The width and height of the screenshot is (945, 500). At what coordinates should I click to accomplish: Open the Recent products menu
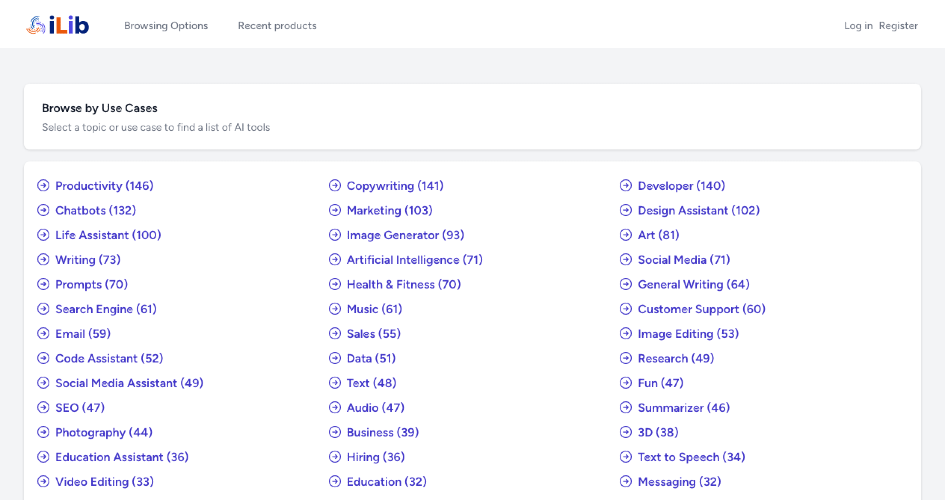(x=277, y=26)
